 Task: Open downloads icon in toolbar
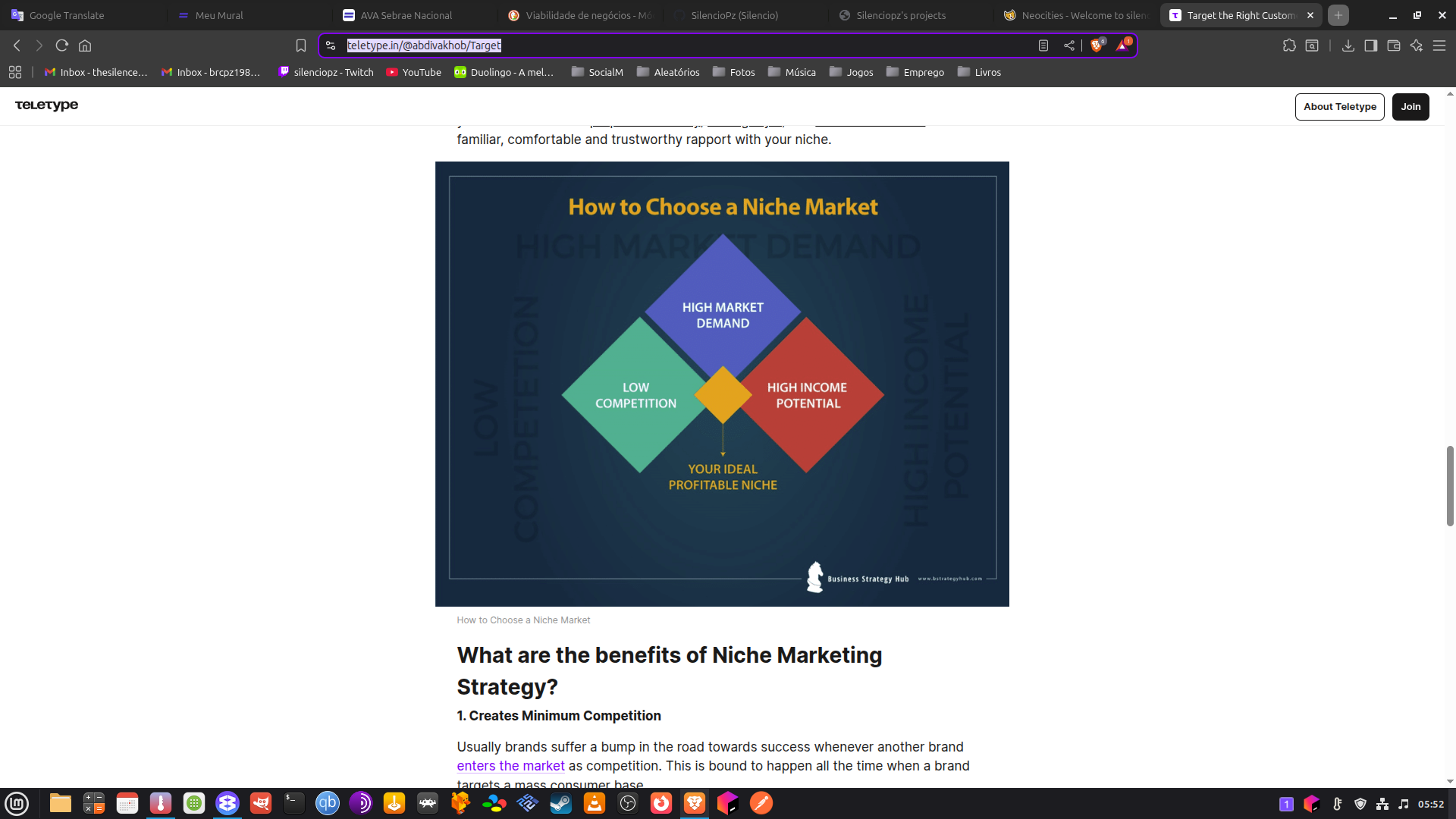click(1348, 45)
